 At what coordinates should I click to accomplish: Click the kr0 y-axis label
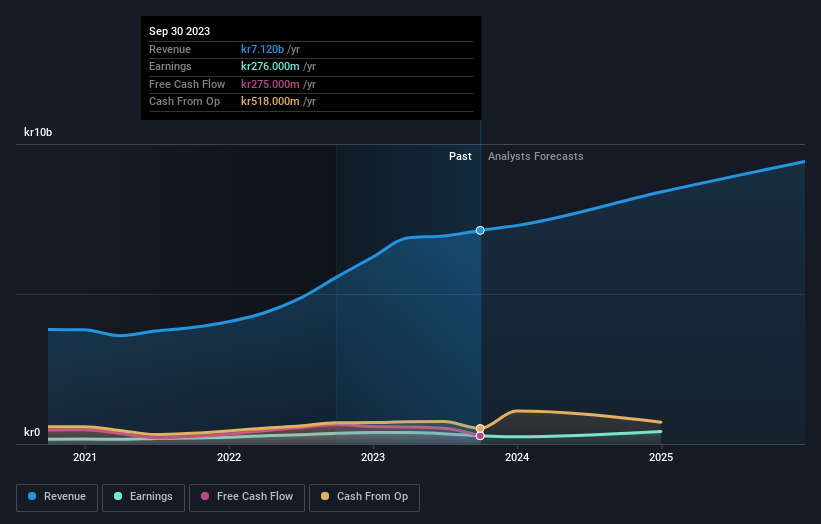coord(32,432)
